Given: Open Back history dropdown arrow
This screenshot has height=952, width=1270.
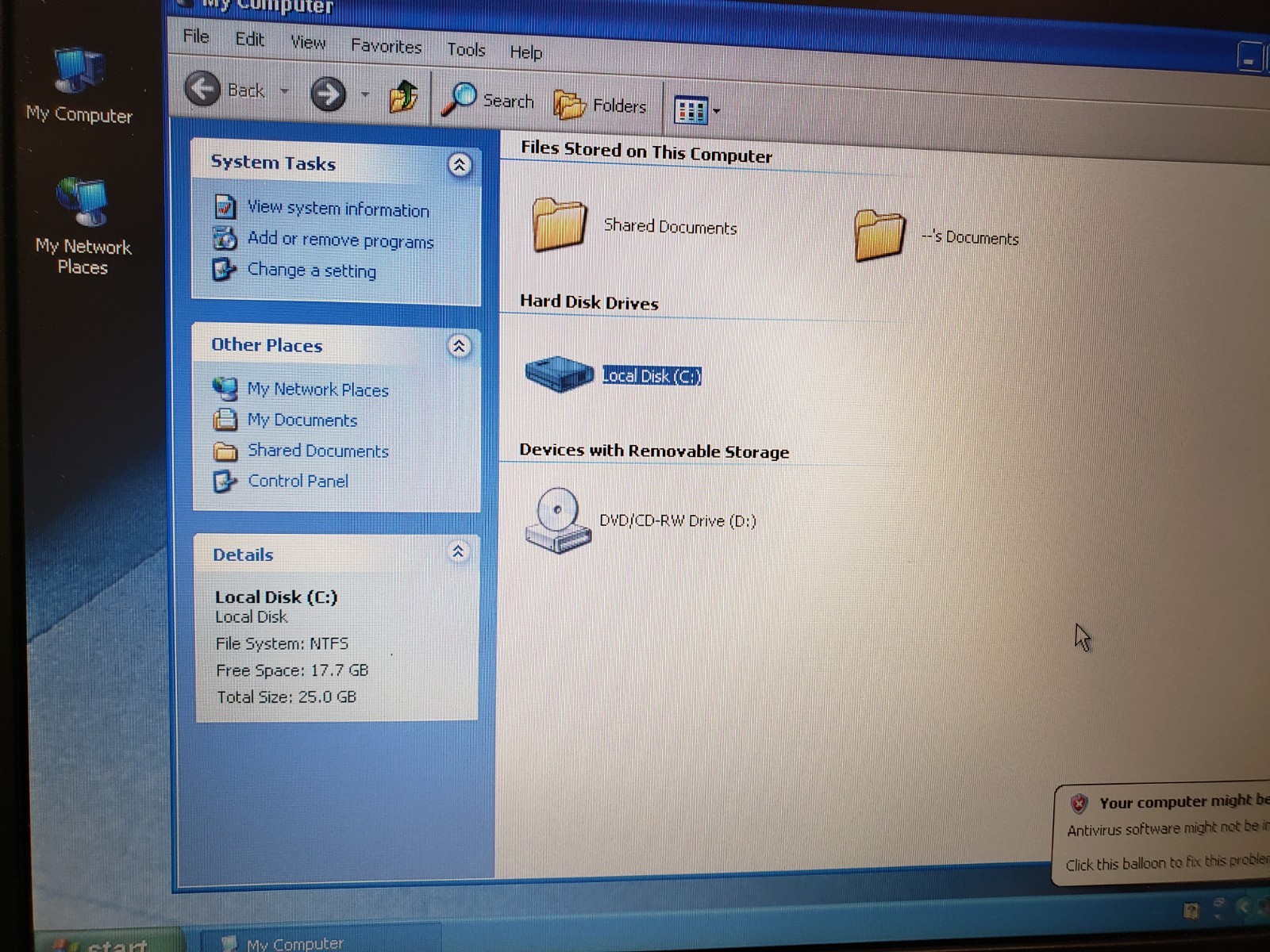Looking at the screenshot, I should click(x=284, y=92).
